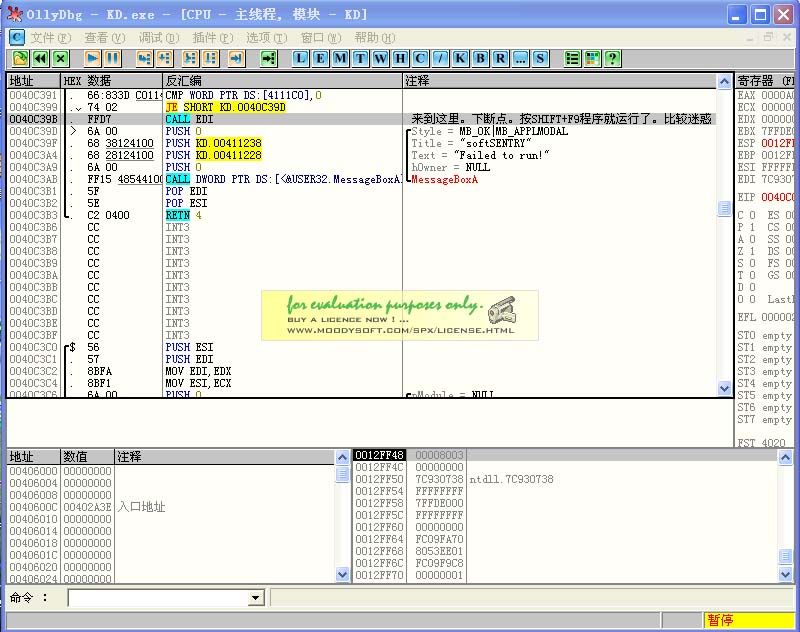Screen dimensions: 800x632
Task: Click the 注释 column header in disassembly pane
Action: point(560,81)
